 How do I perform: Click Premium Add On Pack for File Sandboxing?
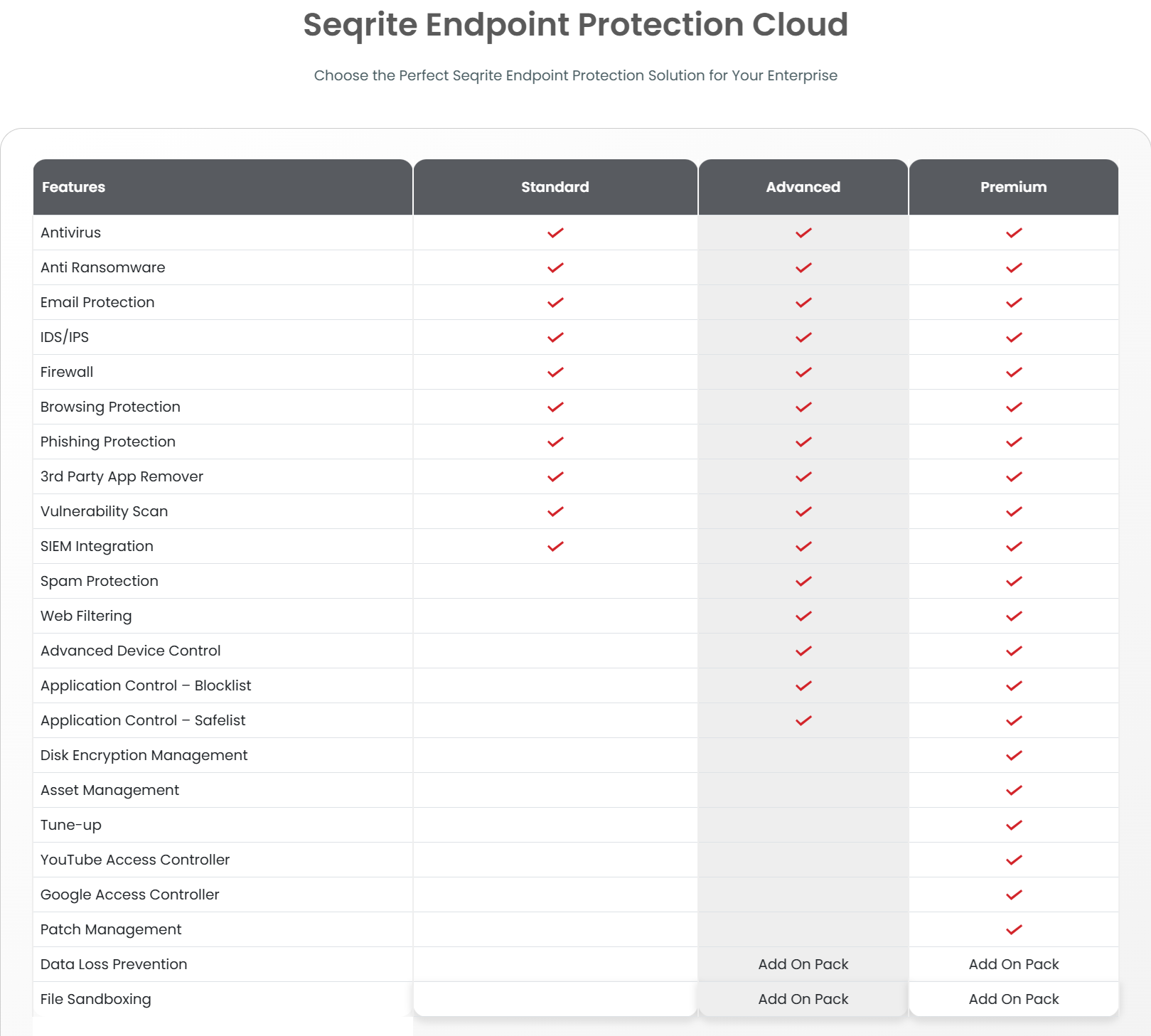pos(1014,999)
